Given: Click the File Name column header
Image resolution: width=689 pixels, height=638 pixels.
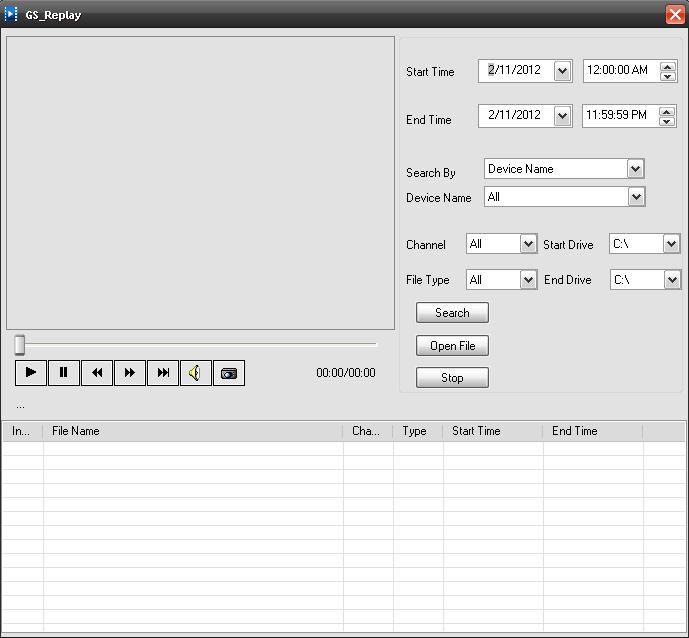Looking at the screenshot, I should 192,431.
